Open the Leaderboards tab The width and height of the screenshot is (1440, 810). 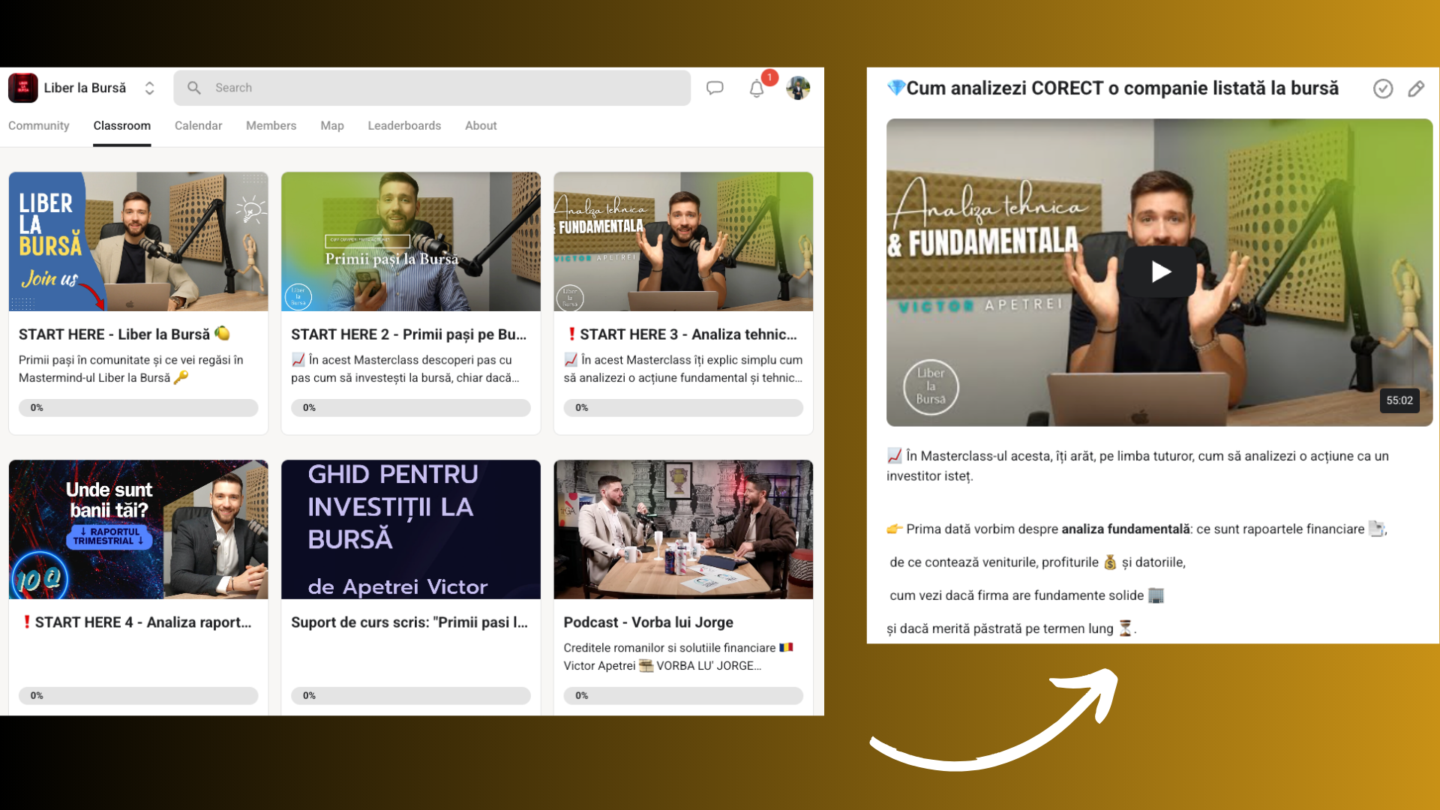[x=404, y=126]
